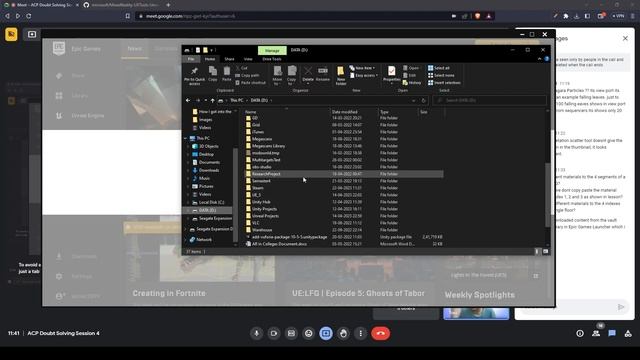Open the File tab in Explorer
The height and width of the screenshot is (360, 640).
coord(191,59)
